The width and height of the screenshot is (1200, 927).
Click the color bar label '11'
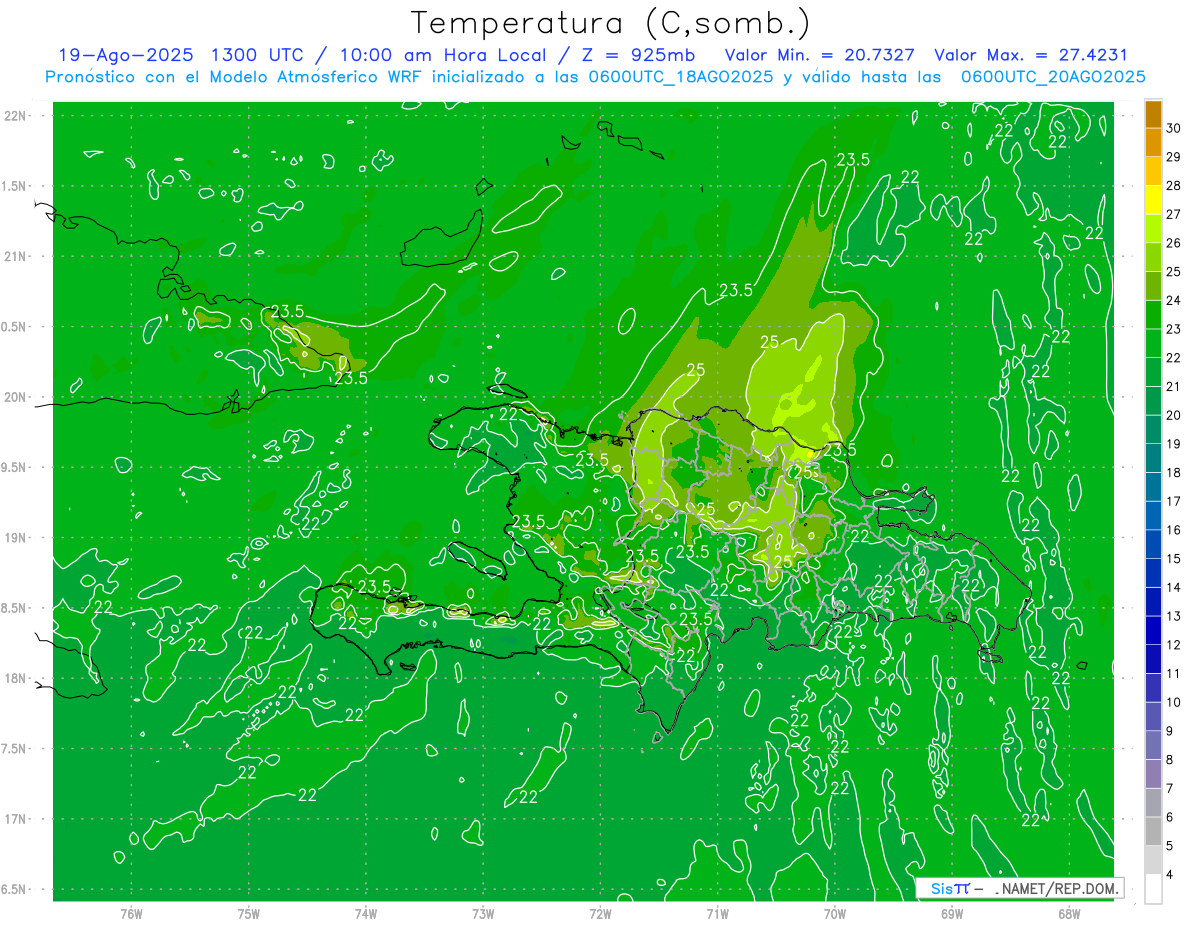(x=1174, y=674)
